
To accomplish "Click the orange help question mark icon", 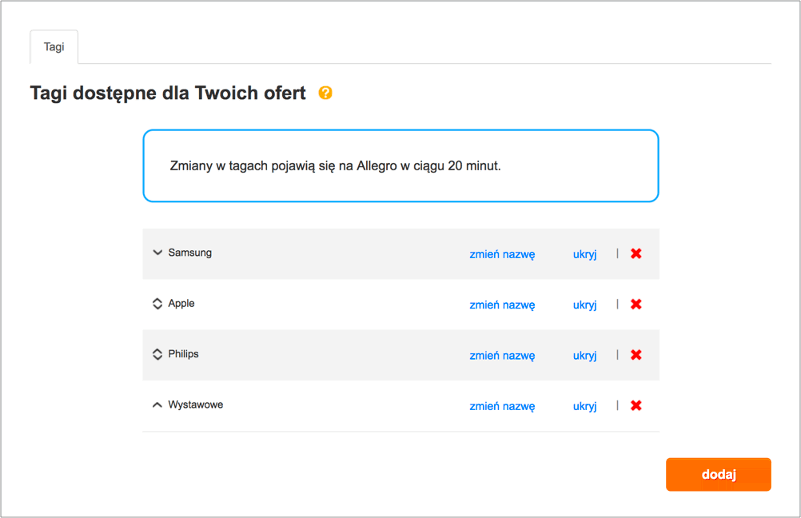I will 325,93.
